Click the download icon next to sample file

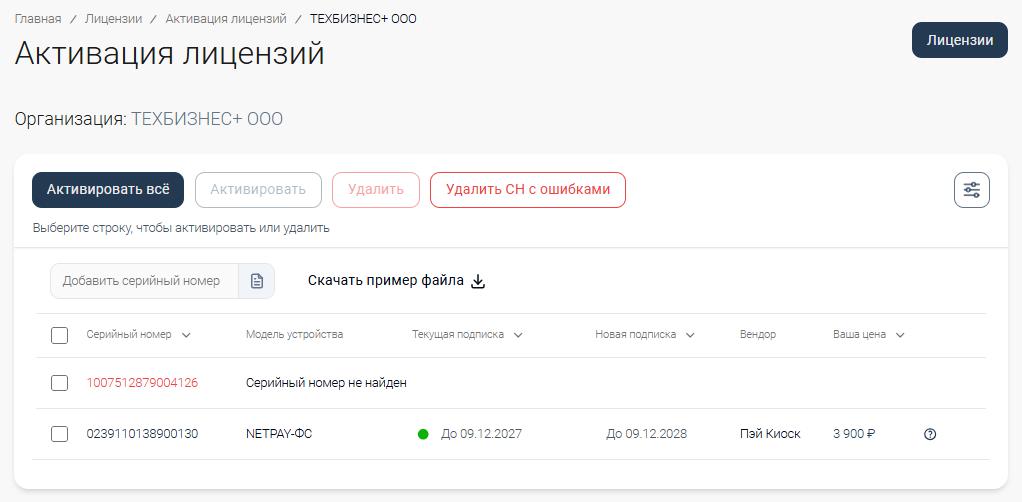(x=478, y=281)
